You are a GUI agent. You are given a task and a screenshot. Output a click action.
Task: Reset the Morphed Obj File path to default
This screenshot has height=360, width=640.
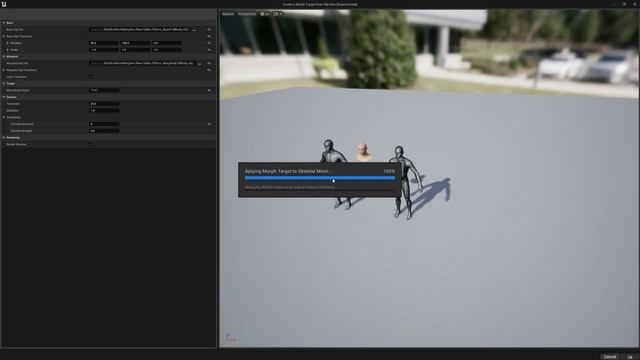coord(209,63)
